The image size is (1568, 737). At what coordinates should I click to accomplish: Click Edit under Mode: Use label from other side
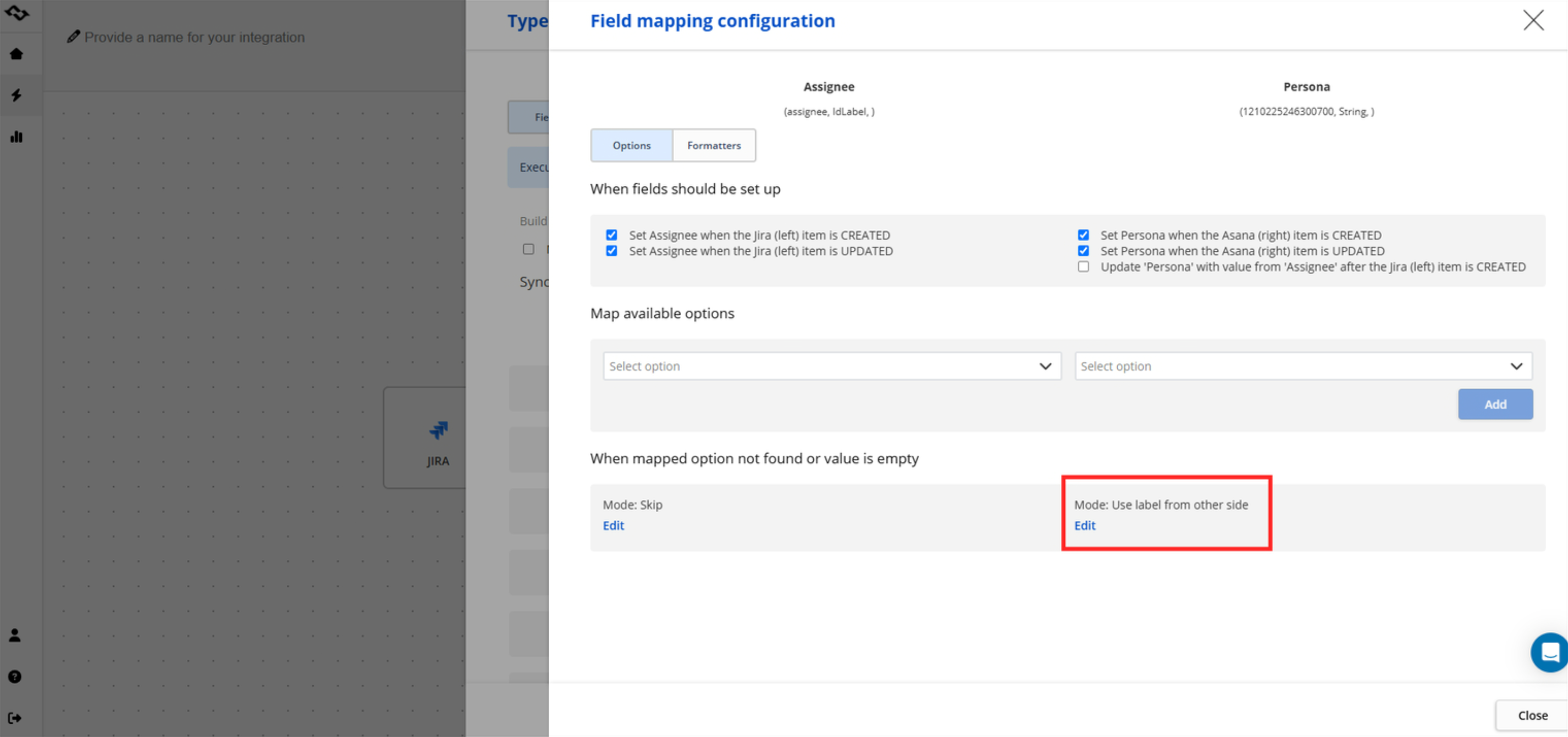[x=1084, y=526]
